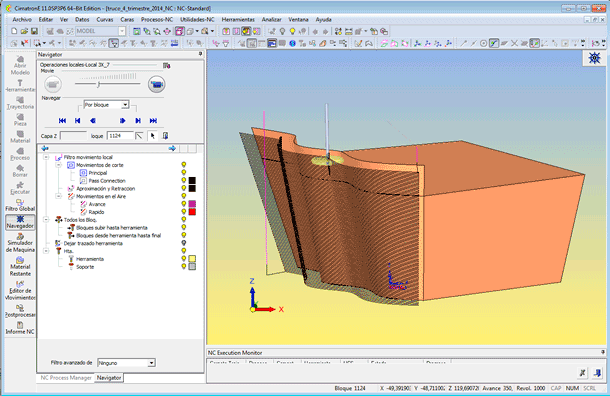Click the save disk icon in toolbar
The width and height of the screenshot is (610, 396).
(x=34, y=31)
